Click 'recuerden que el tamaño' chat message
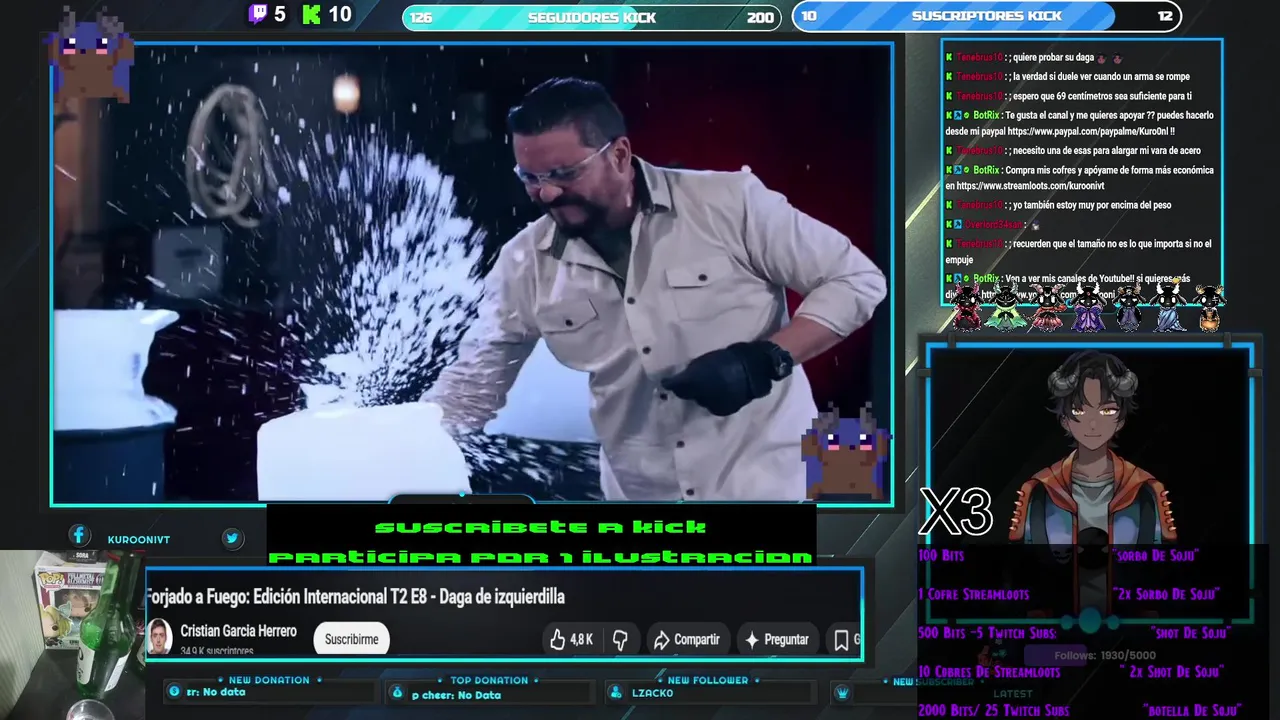 pos(1078,251)
